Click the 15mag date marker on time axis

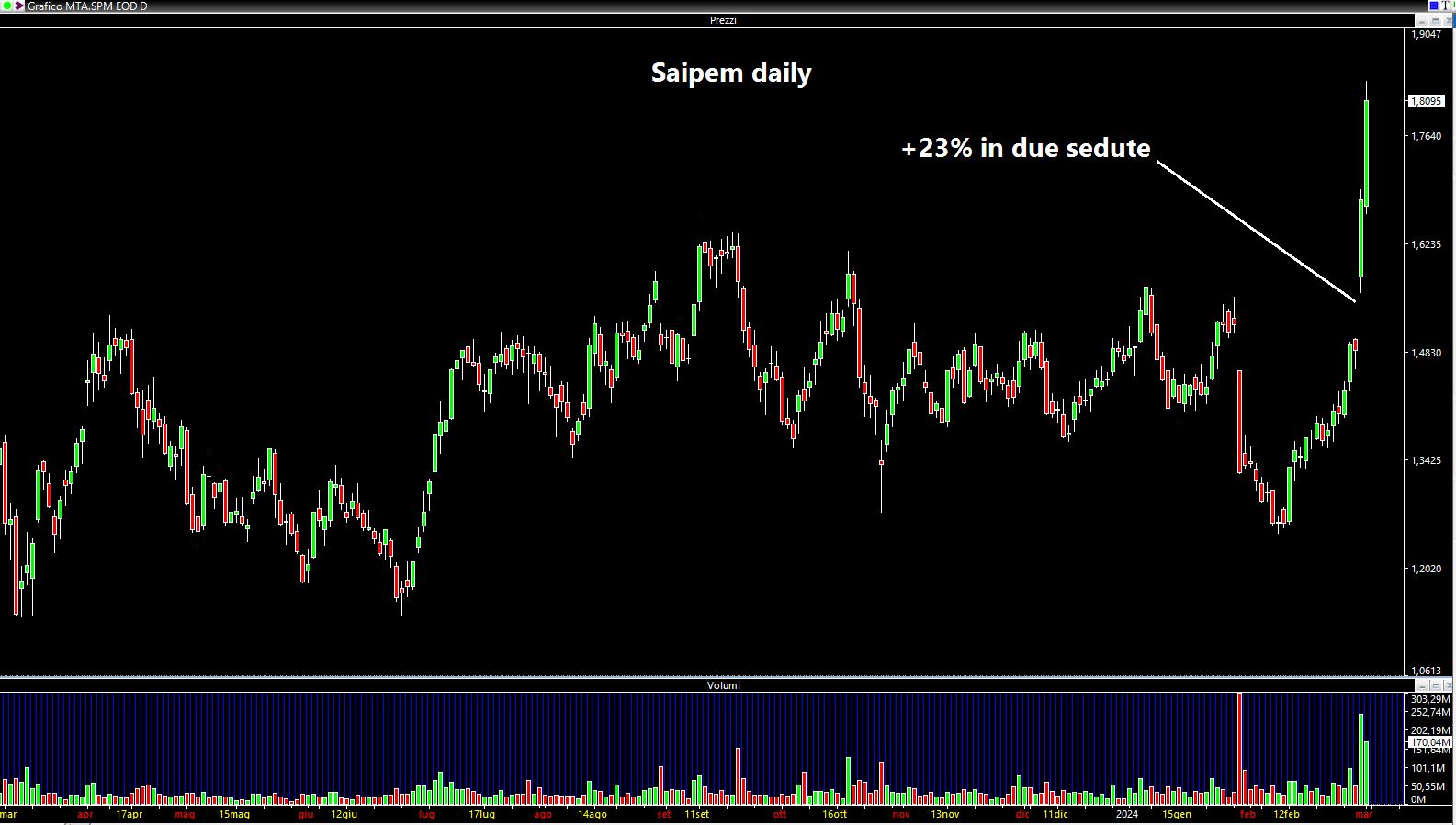coord(234,814)
